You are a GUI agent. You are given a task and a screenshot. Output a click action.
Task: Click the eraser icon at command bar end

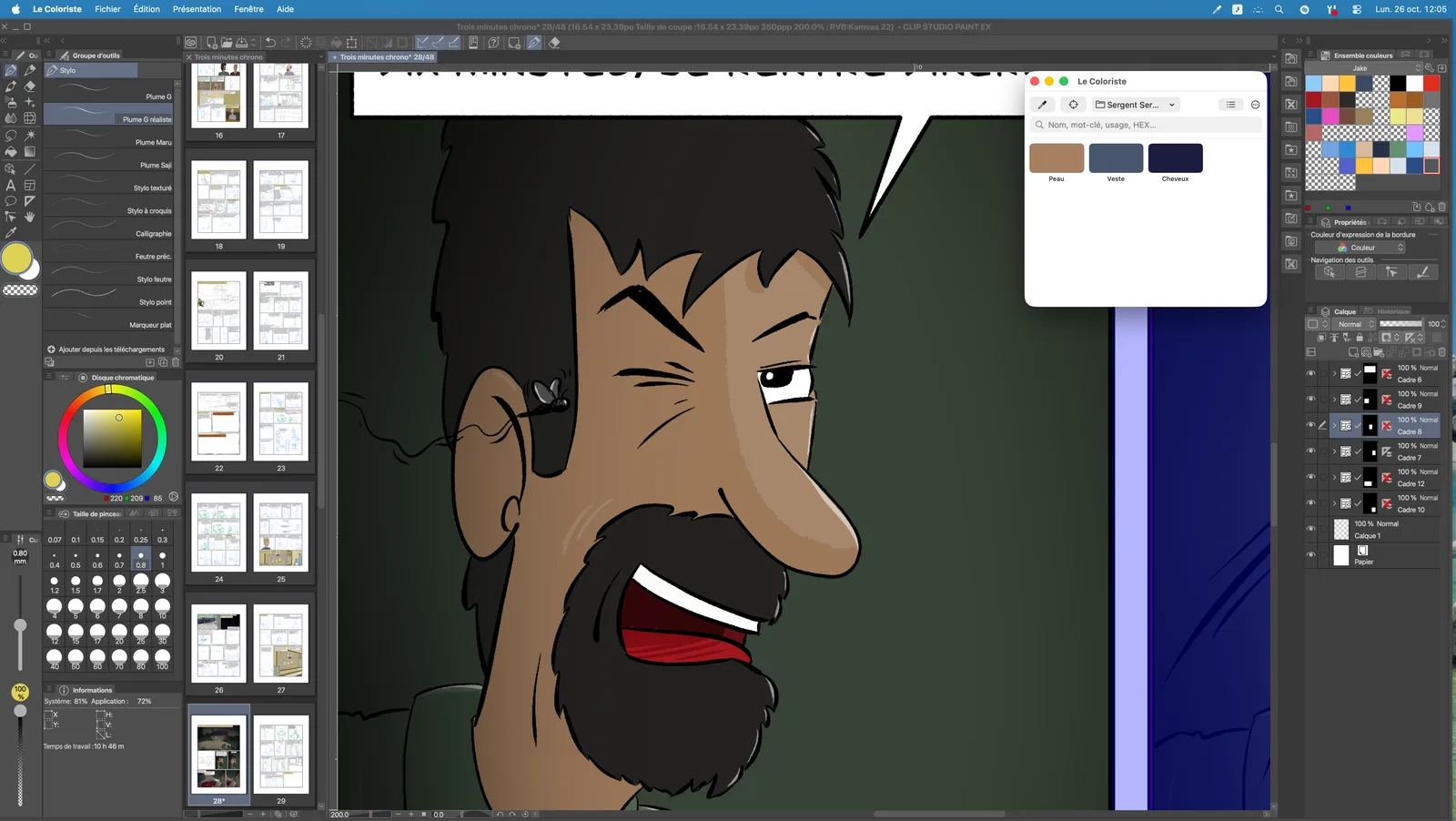tap(554, 43)
